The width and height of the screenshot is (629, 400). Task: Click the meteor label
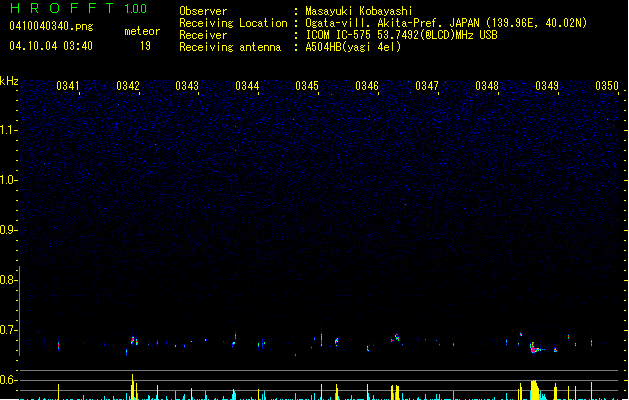click(142, 31)
